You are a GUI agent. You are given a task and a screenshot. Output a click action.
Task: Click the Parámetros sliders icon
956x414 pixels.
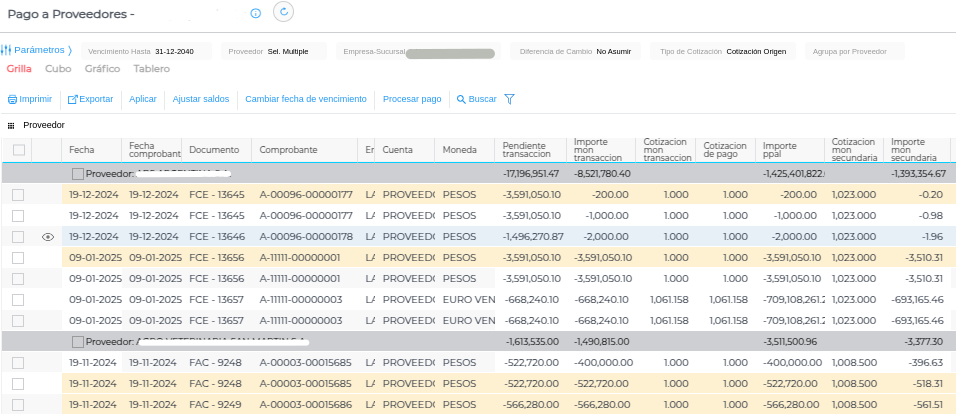tap(6, 50)
